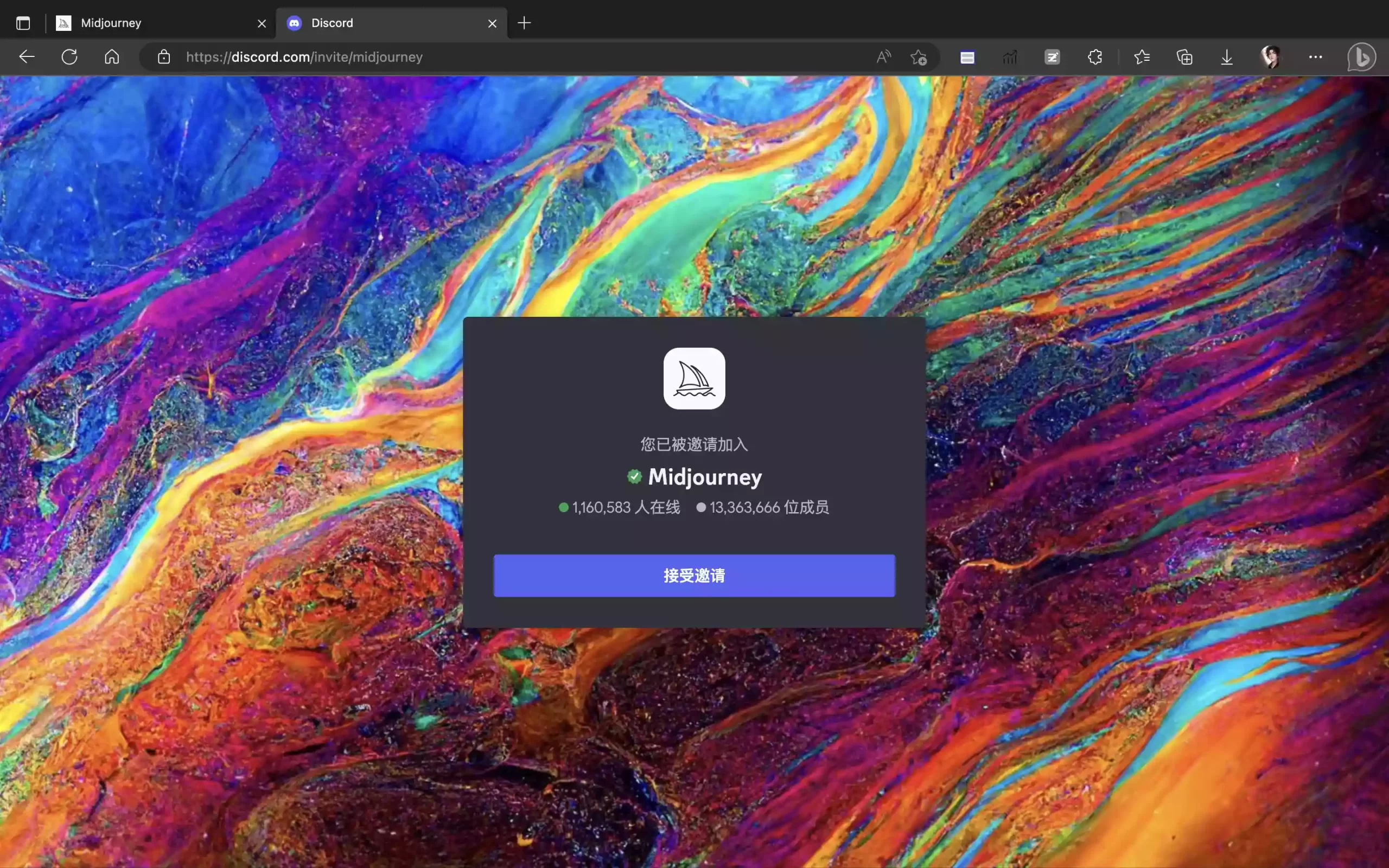
Task: Open the Collections panel
Action: [1184, 57]
